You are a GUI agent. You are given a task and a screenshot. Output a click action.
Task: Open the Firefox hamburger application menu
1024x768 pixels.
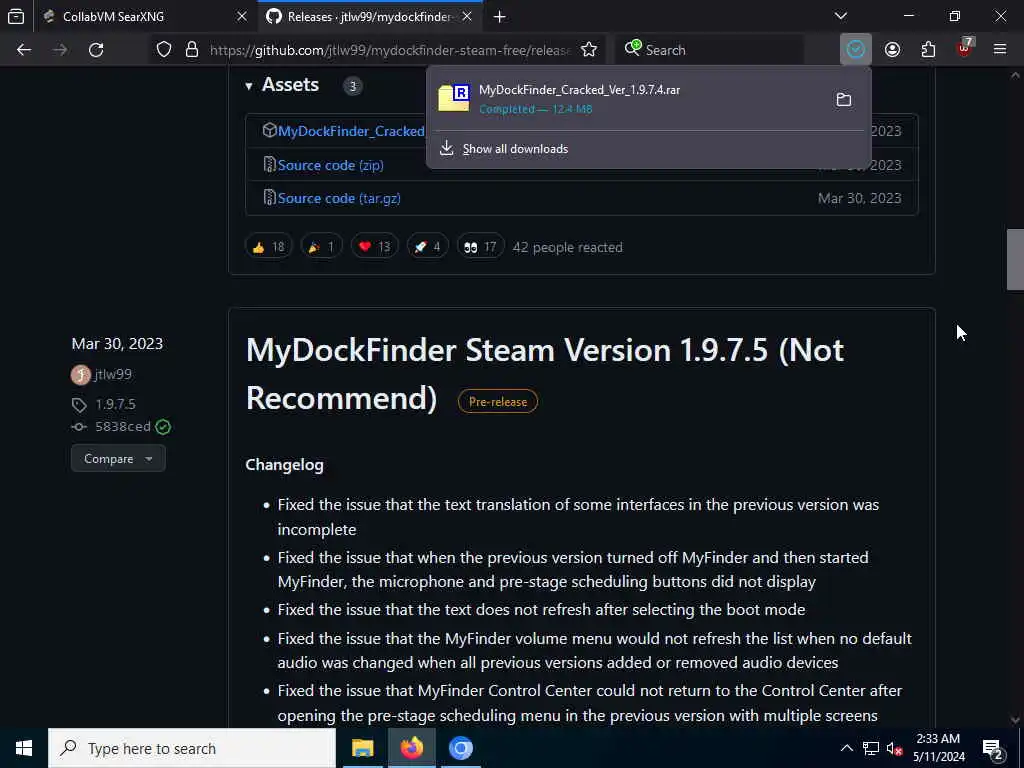point(1000,50)
